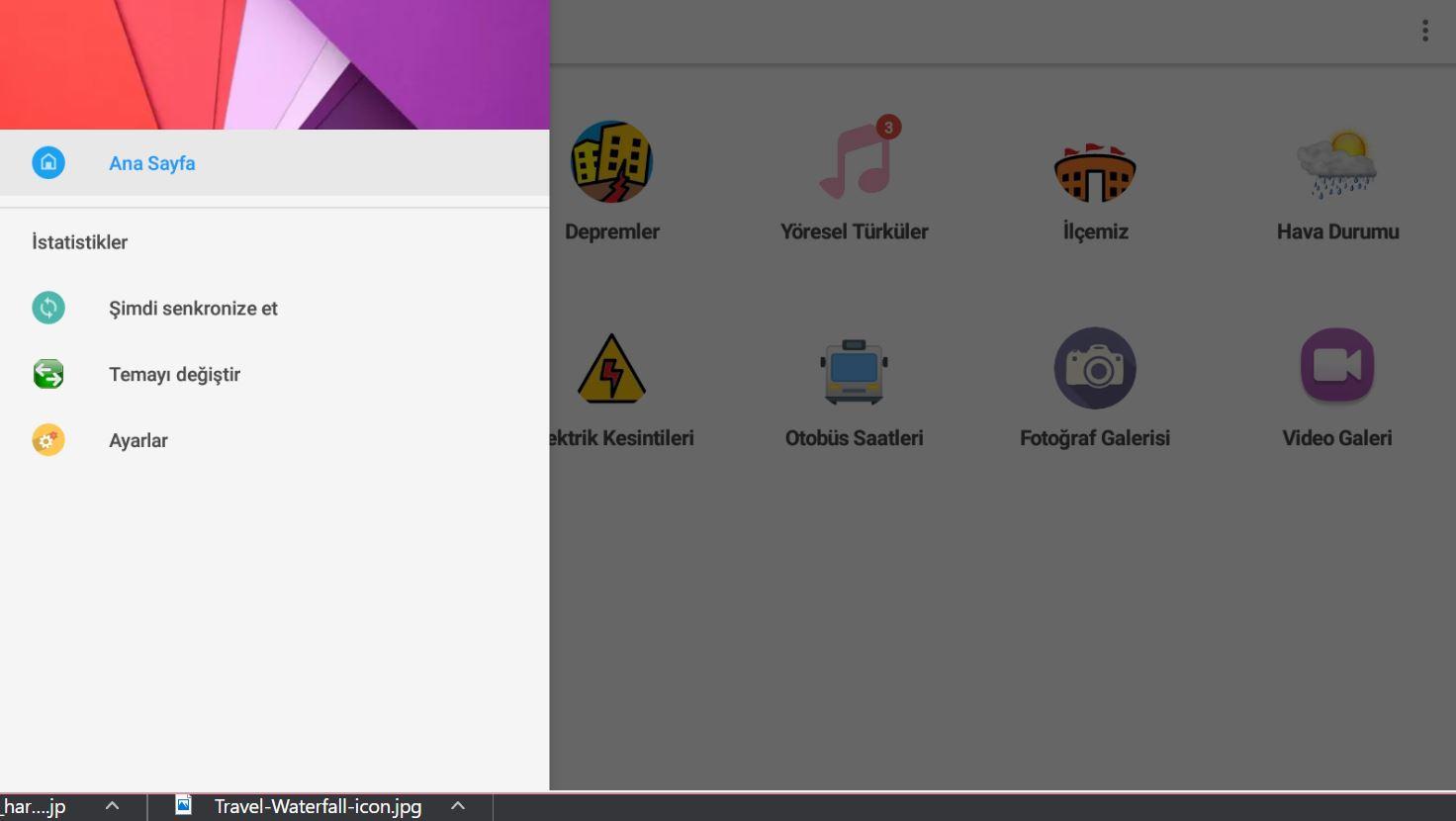Open the Otobüs Saatleri bus icon
This screenshot has width=1456, height=821.
854,370
